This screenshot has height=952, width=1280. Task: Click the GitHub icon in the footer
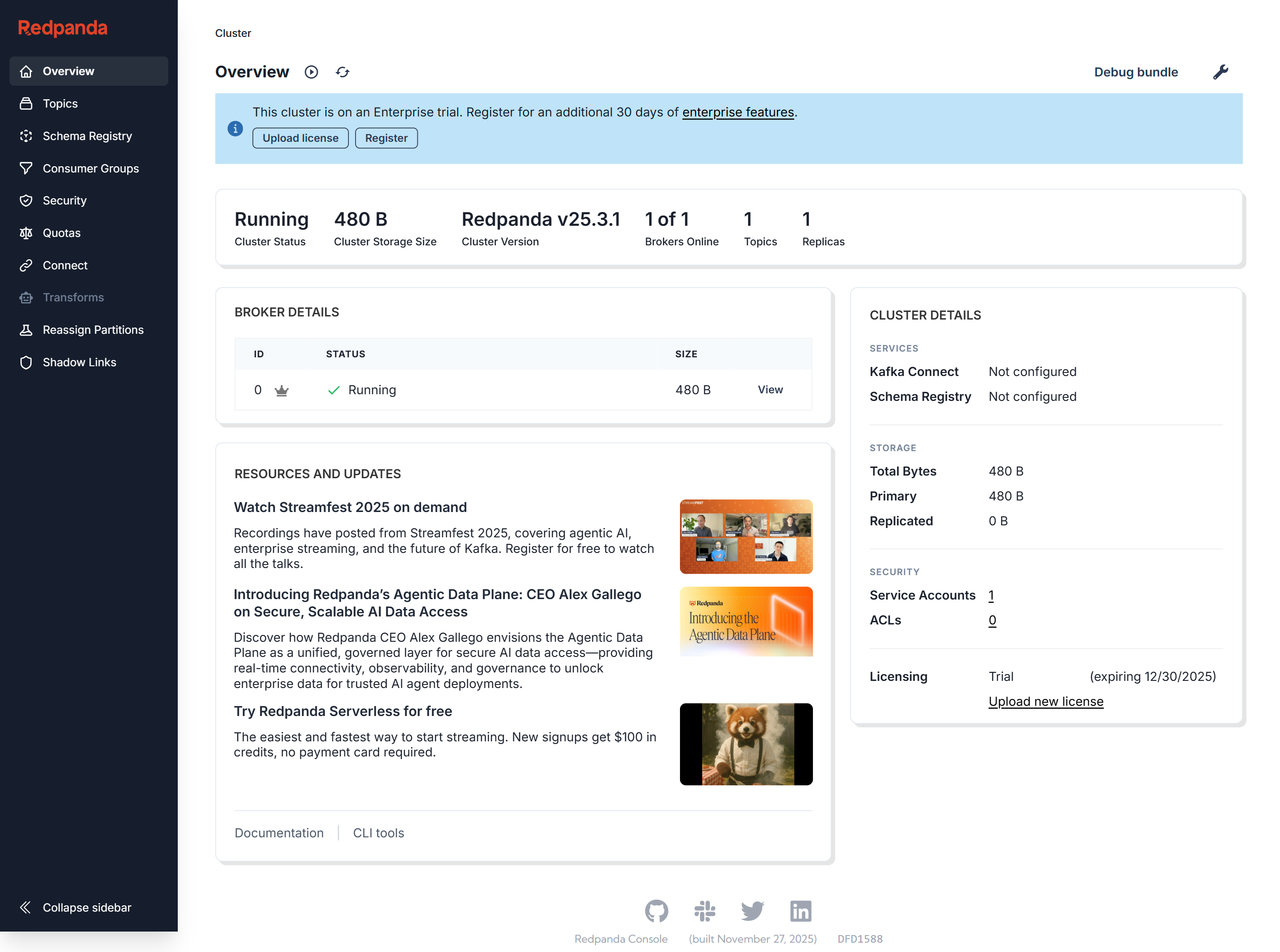(656, 911)
